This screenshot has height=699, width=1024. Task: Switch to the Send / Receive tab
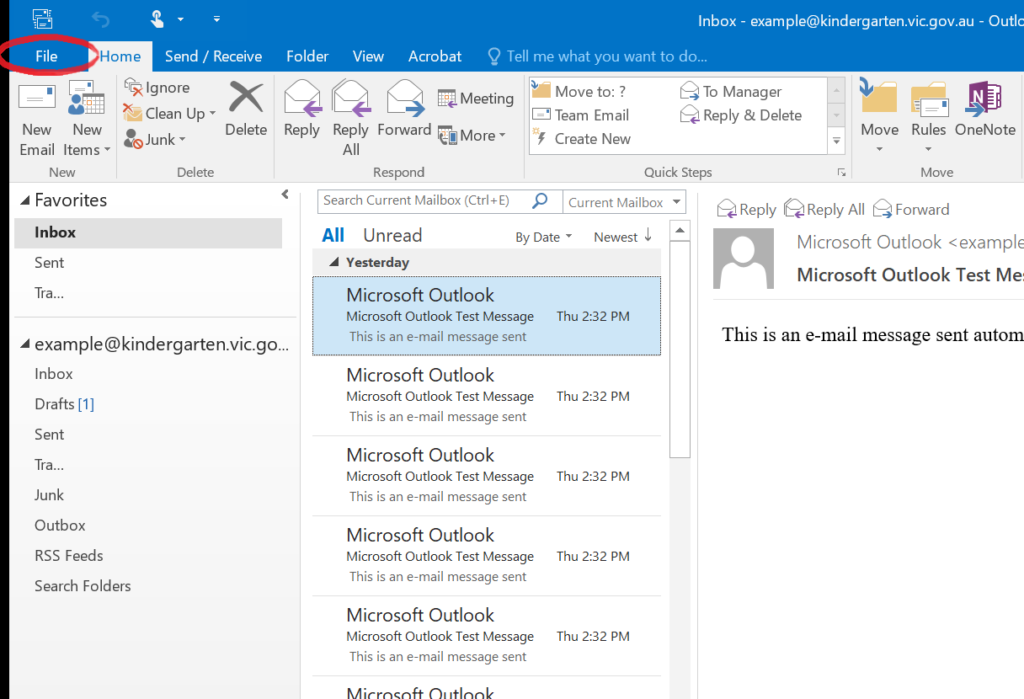213,56
